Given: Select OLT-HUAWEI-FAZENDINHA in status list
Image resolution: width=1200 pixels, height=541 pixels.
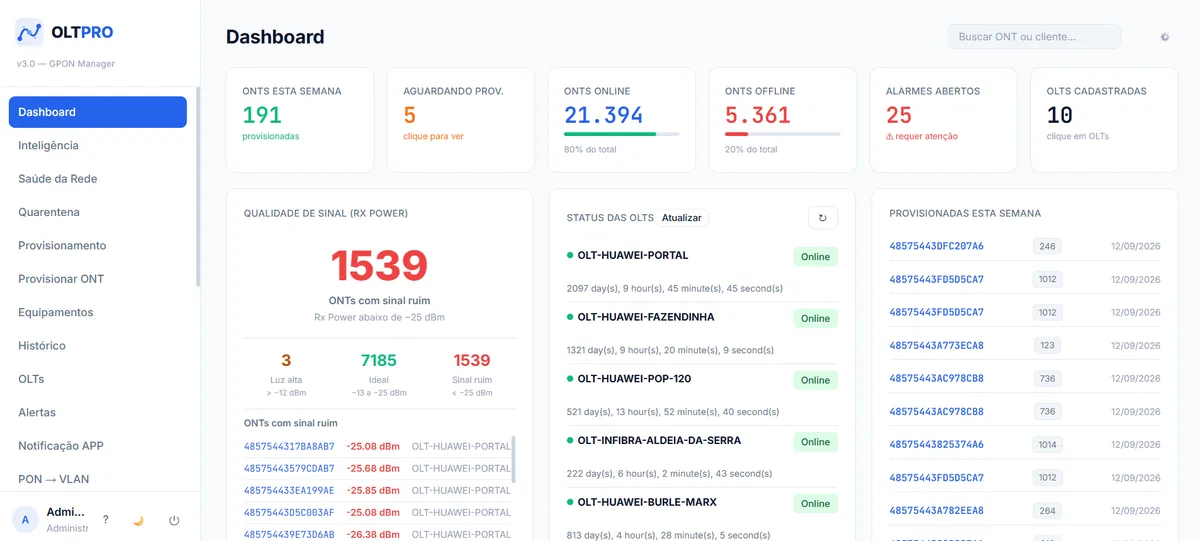Looking at the screenshot, I should point(702,332).
